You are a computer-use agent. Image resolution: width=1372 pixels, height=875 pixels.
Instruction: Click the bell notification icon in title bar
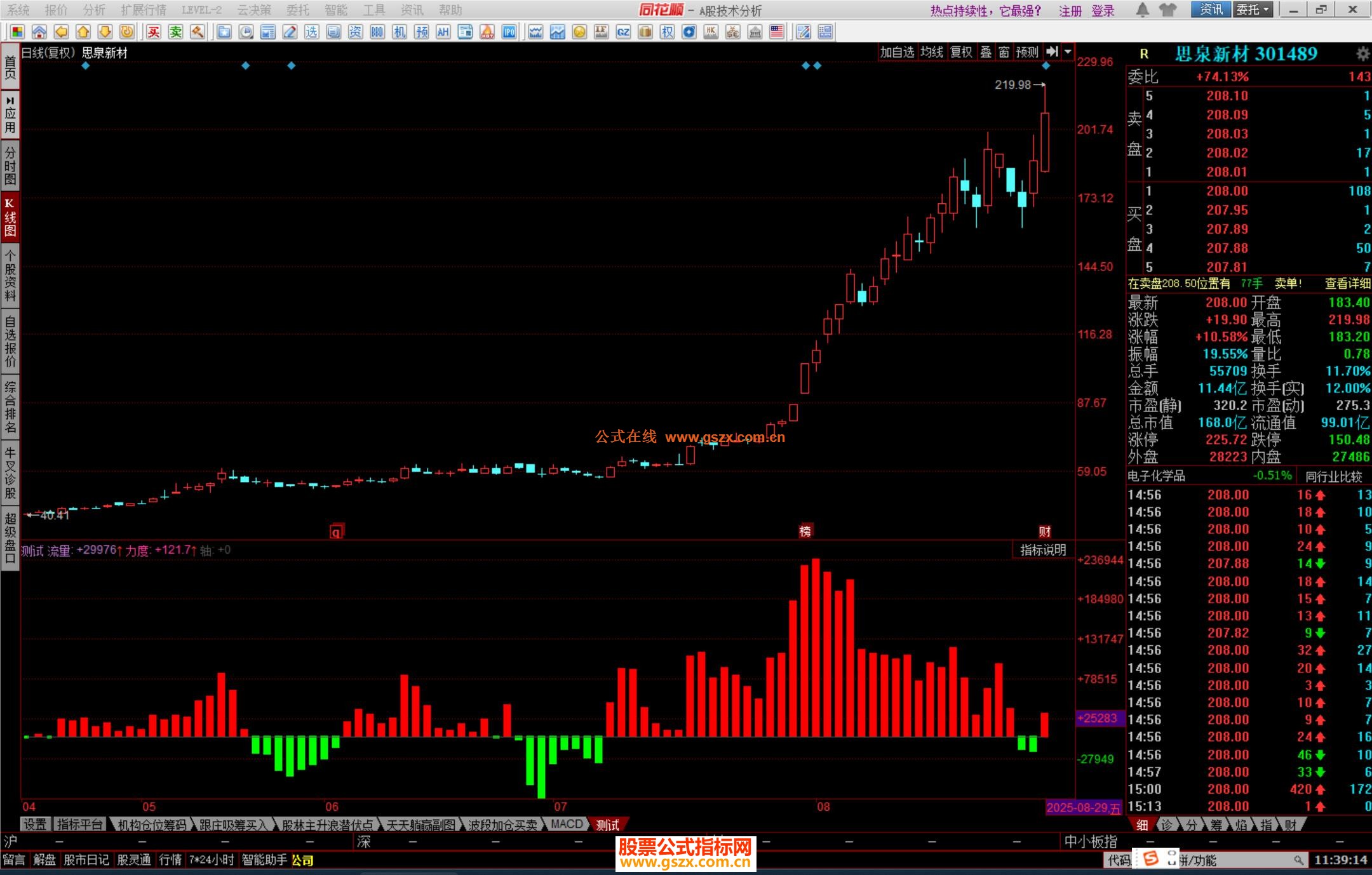click(1142, 10)
